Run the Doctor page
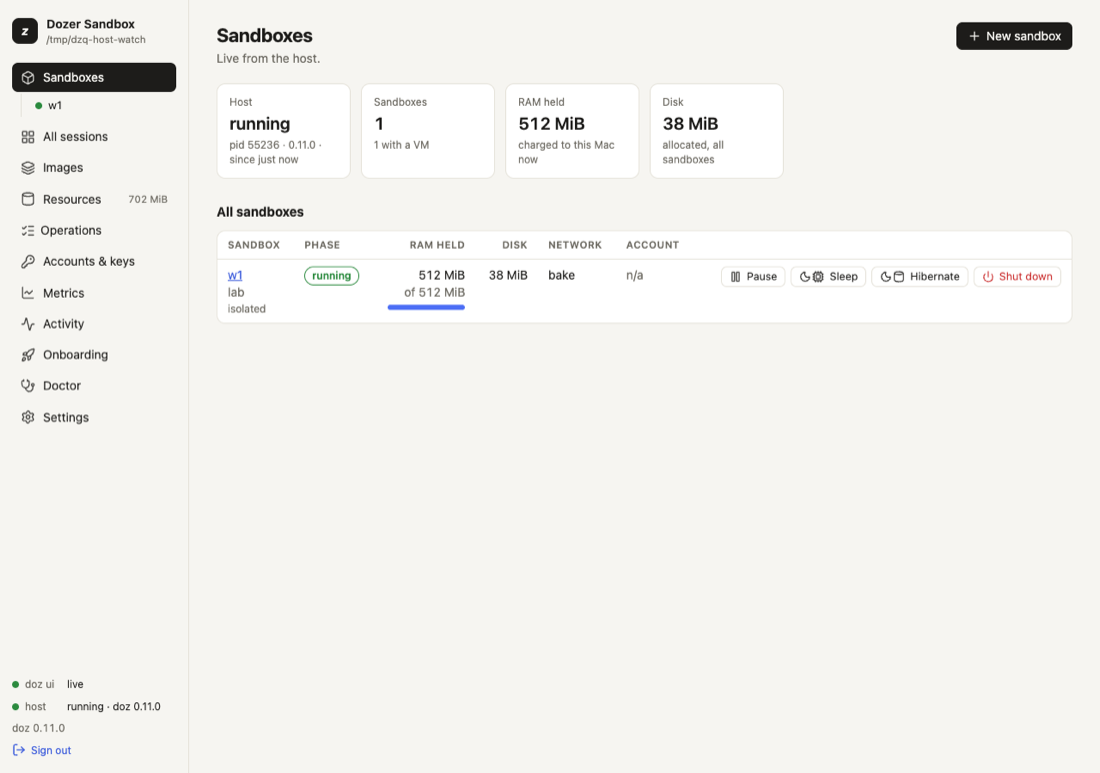This screenshot has height=773, width=1100. point(94,386)
